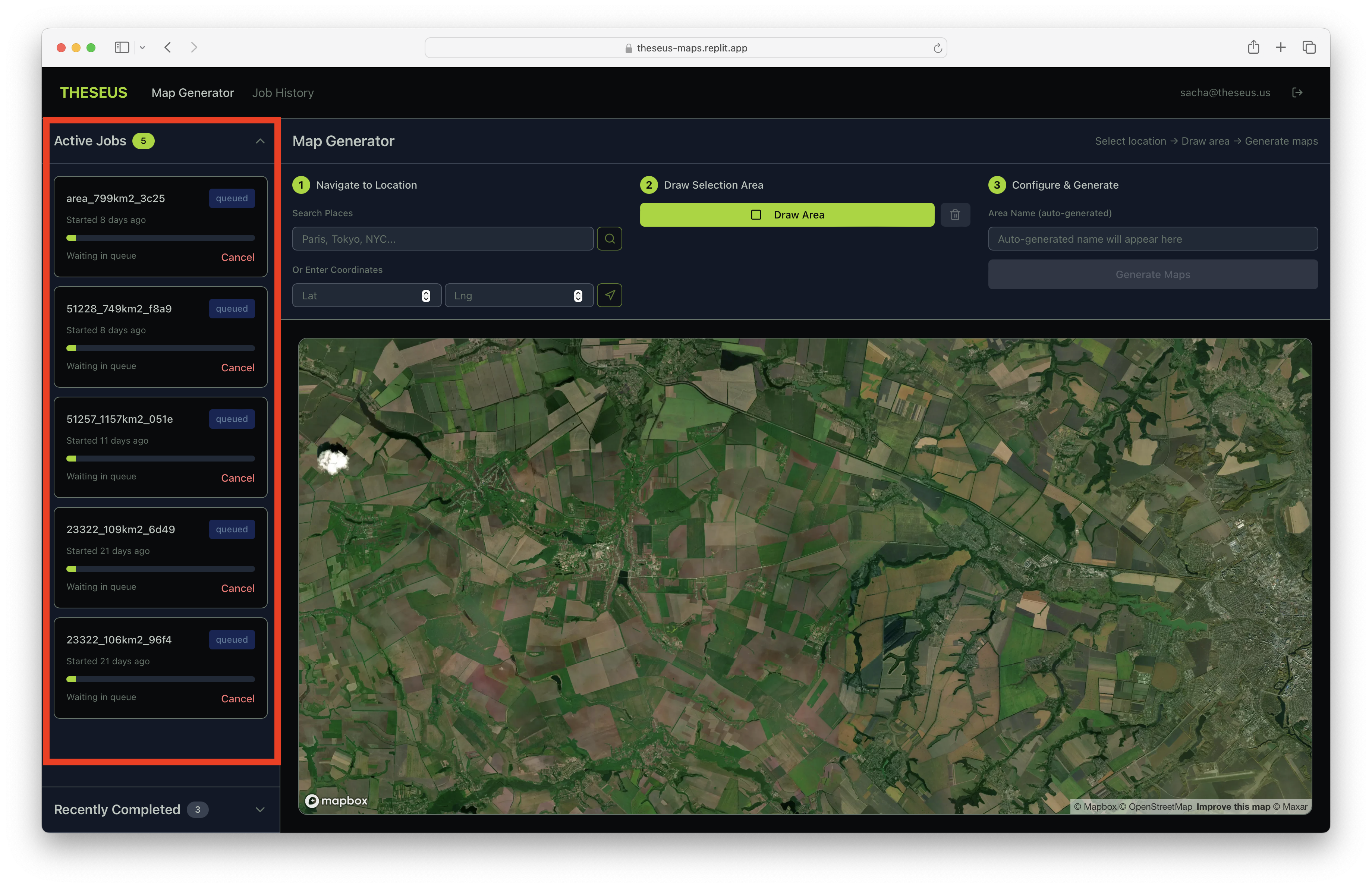Show the tab overview in Safari

pyautogui.click(x=1309, y=47)
